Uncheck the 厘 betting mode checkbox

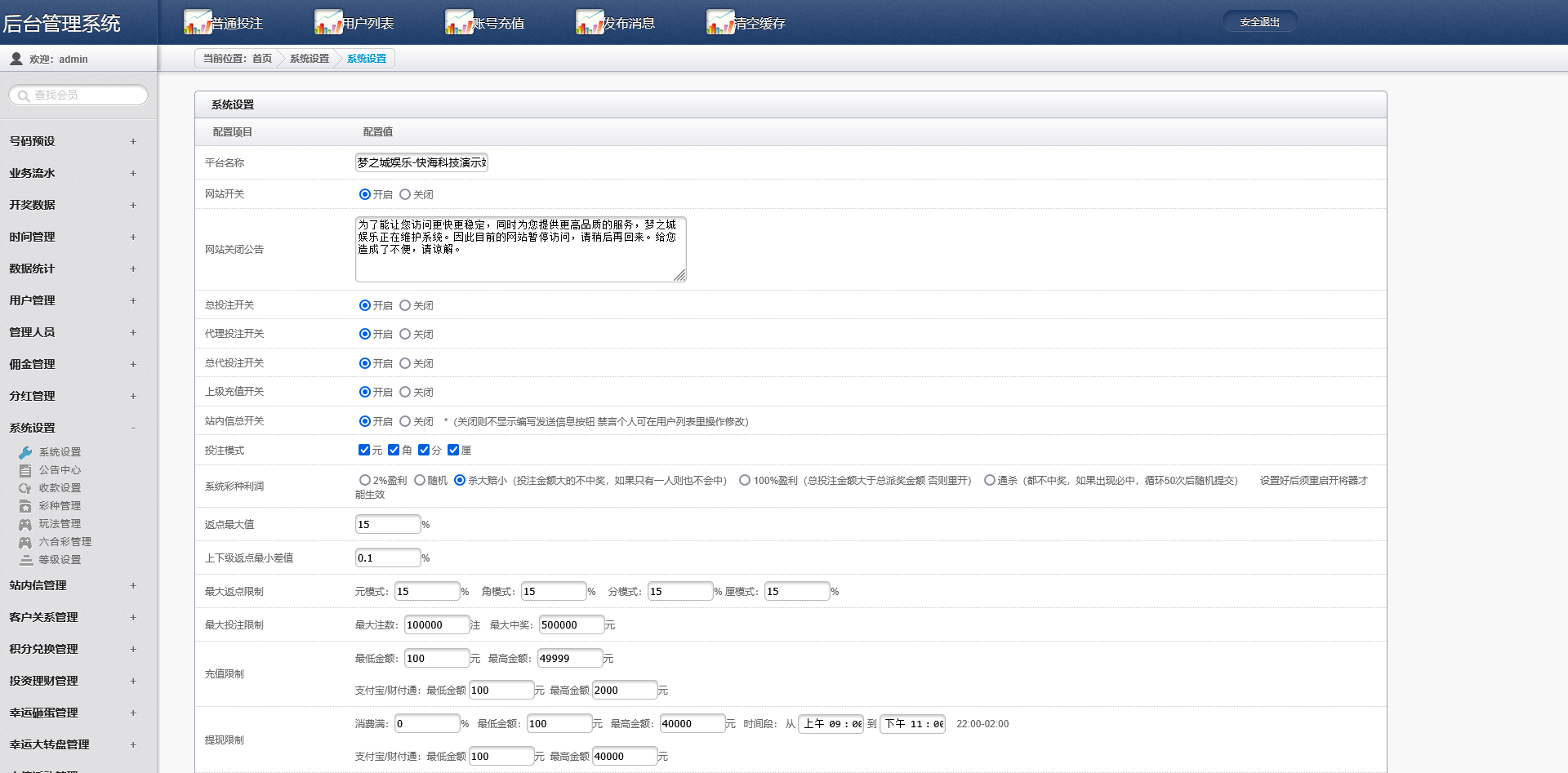coord(453,450)
